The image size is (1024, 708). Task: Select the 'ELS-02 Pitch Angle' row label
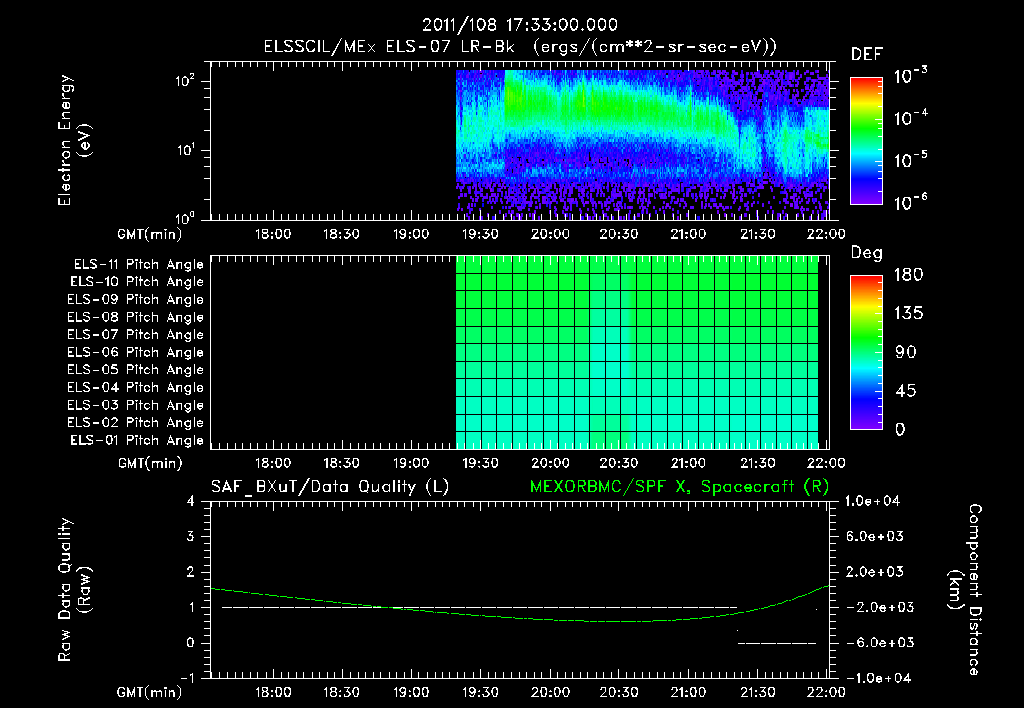[135, 423]
